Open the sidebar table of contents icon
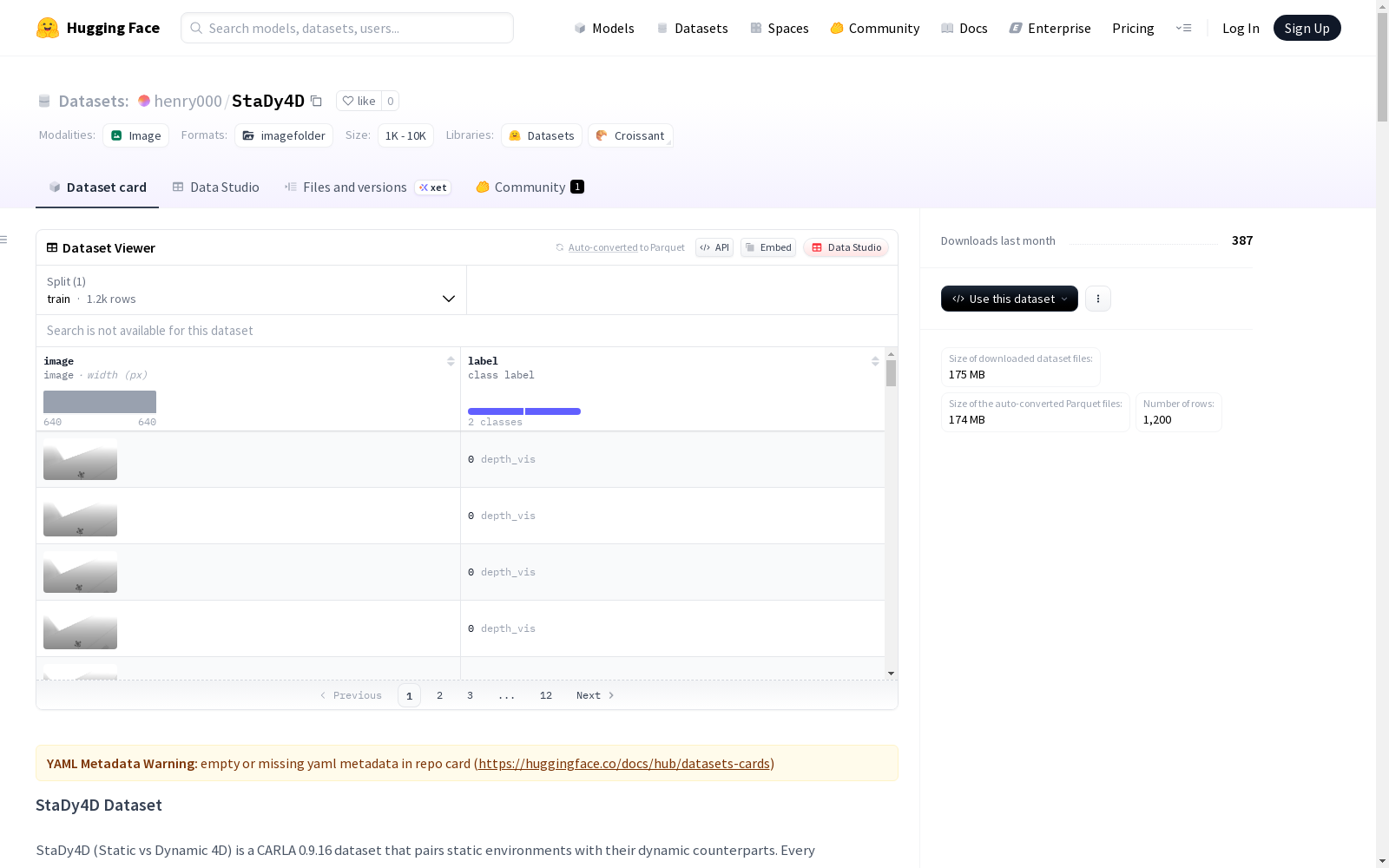Image resolution: width=1389 pixels, height=868 pixels. click(4, 240)
